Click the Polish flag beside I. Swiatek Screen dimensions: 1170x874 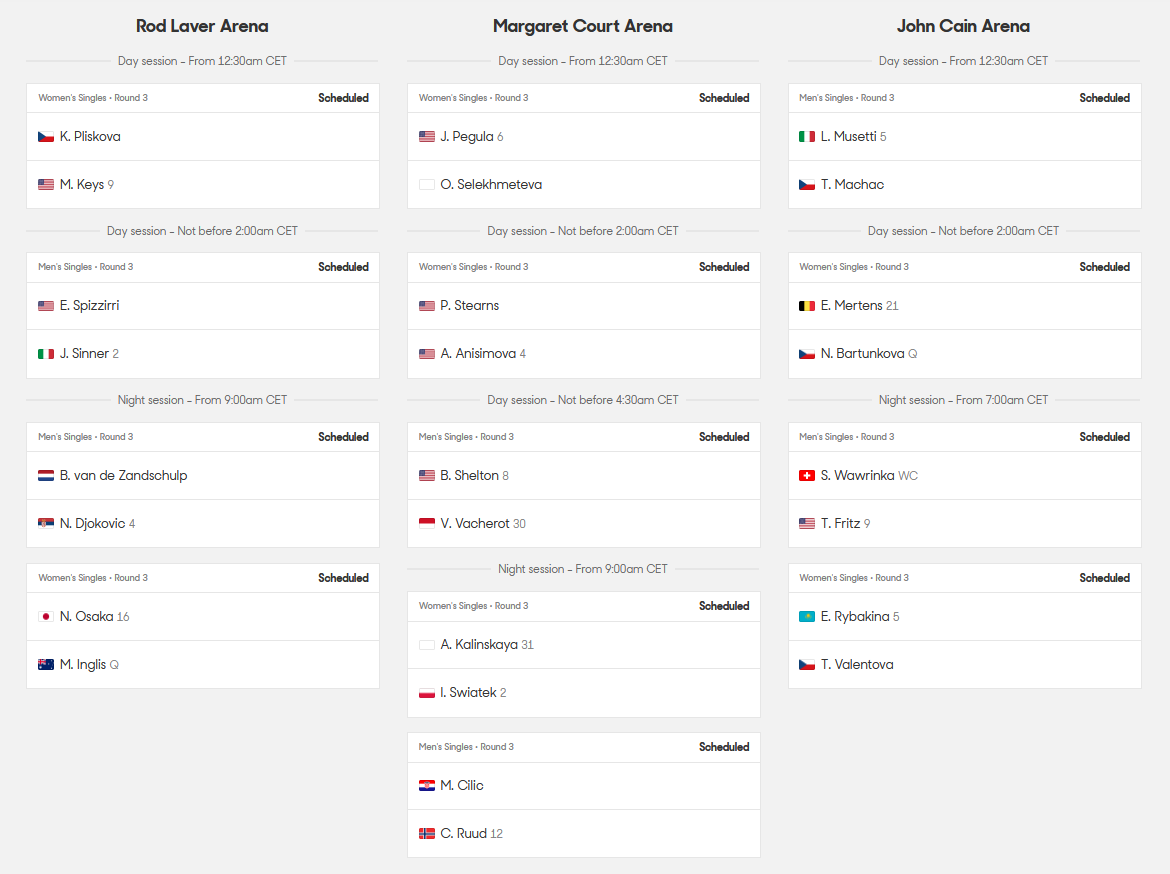427,693
